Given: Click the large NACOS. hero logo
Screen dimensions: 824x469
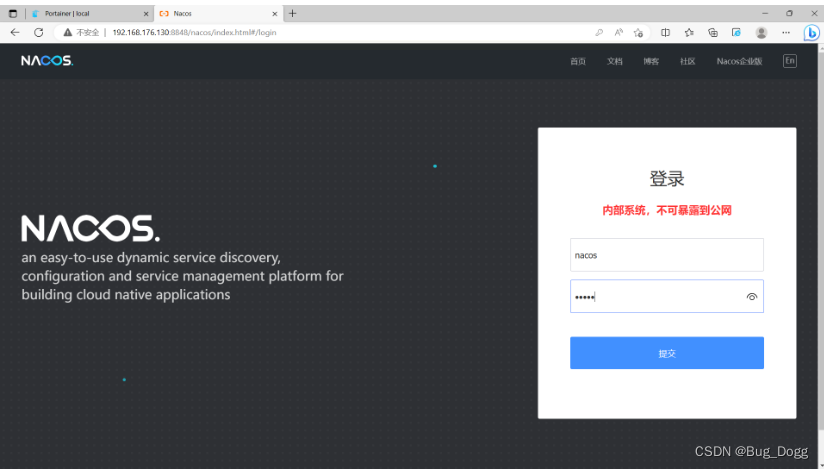Looking at the screenshot, I should pos(90,229).
